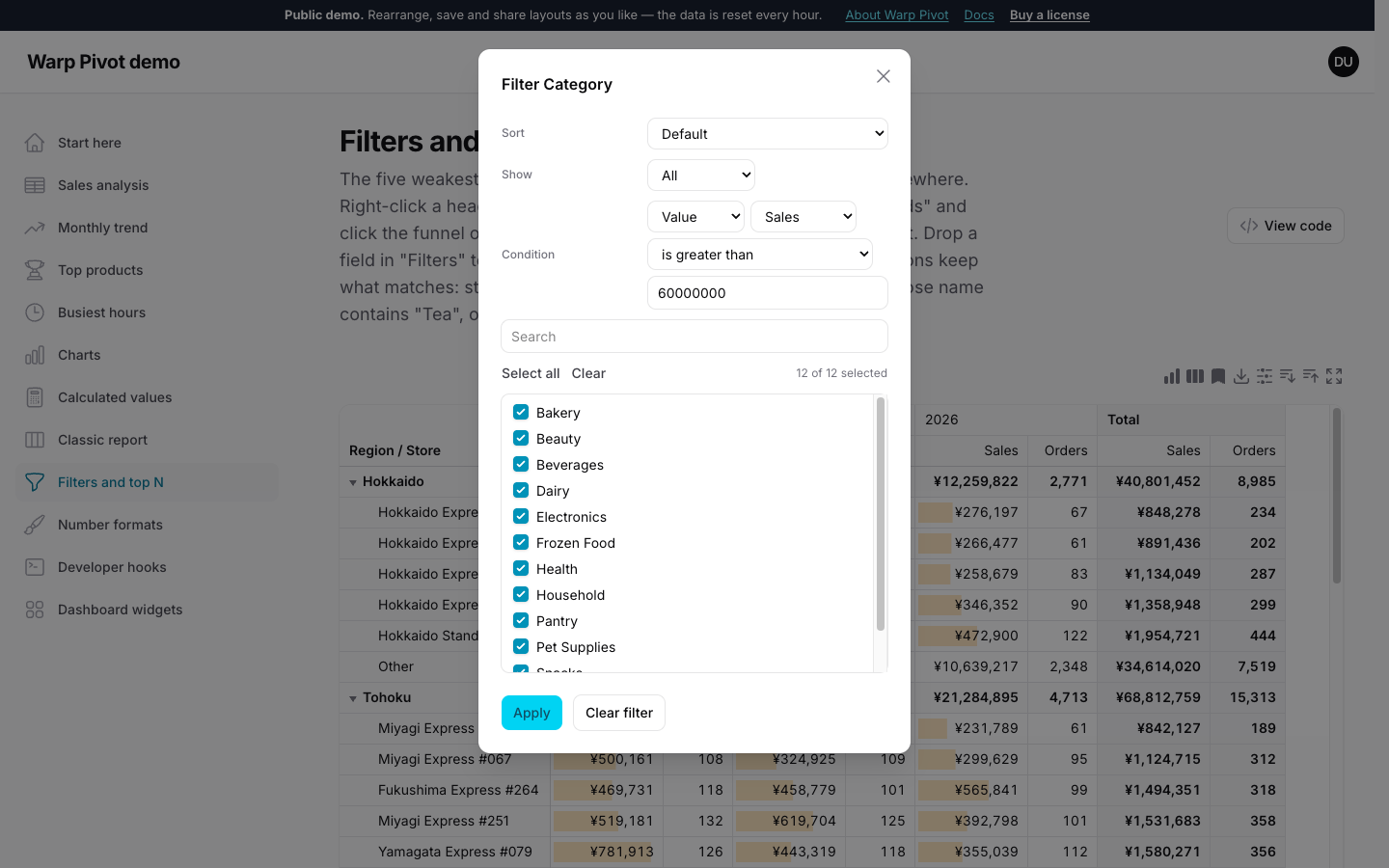
Task: Click the View code button
Action: click(x=1286, y=226)
